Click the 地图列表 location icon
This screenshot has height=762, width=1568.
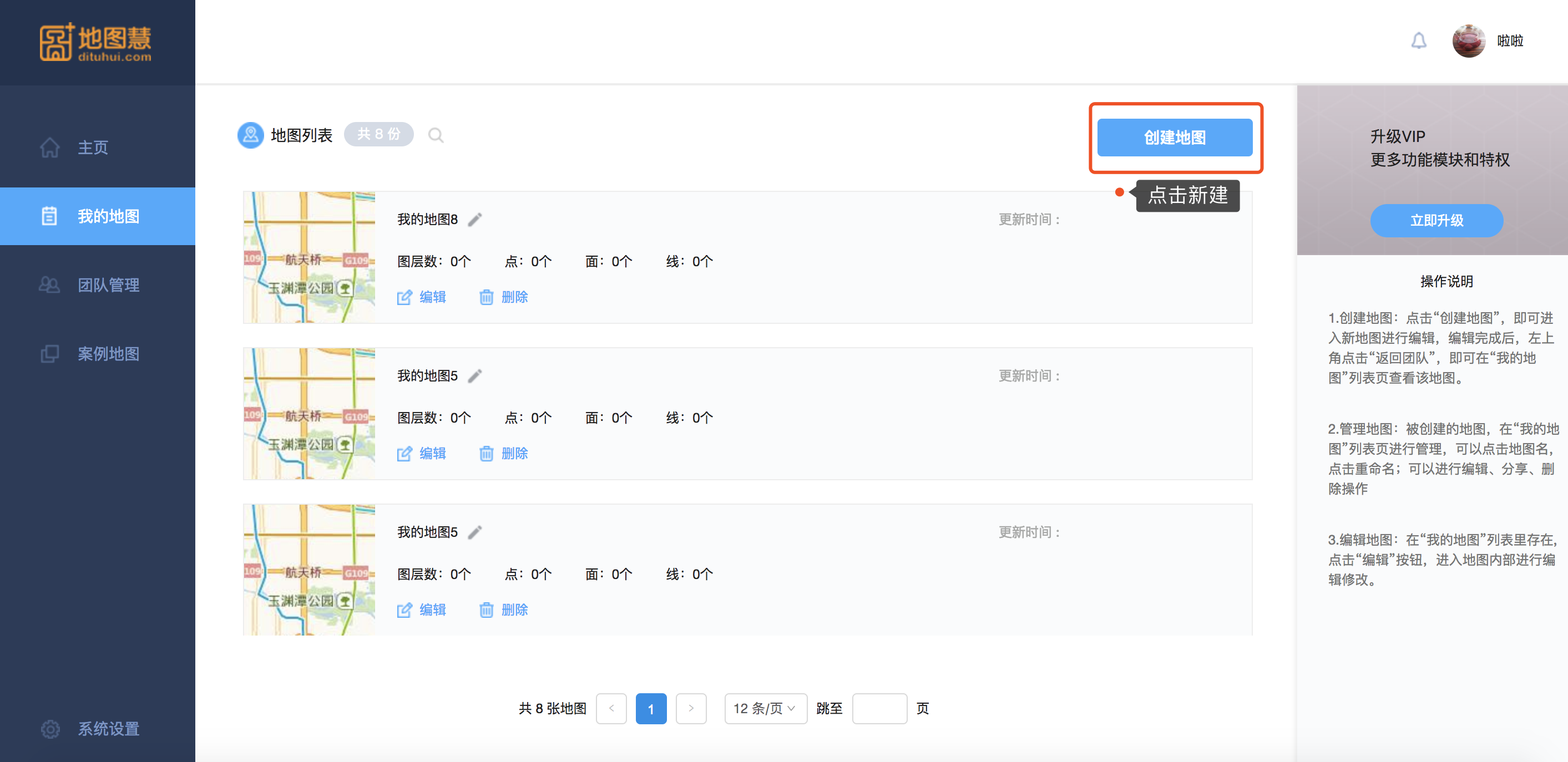[250, 135]
